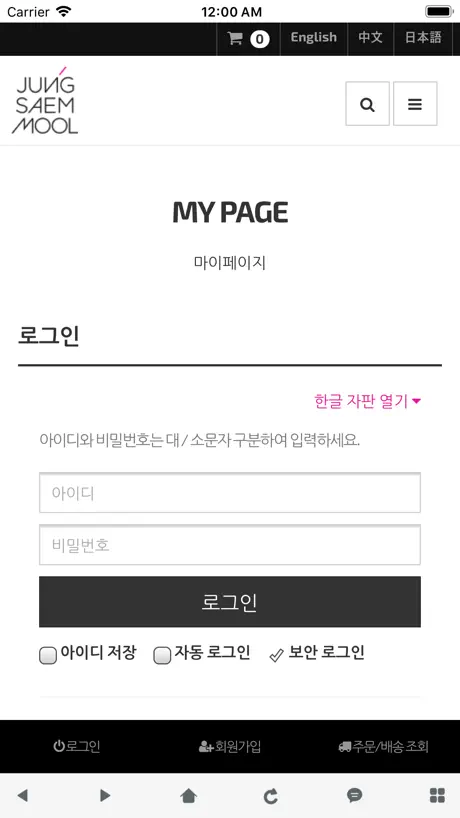460x818 pixels.
Task: Open the hamburger menu icon
Action: [x=415, y=104]
